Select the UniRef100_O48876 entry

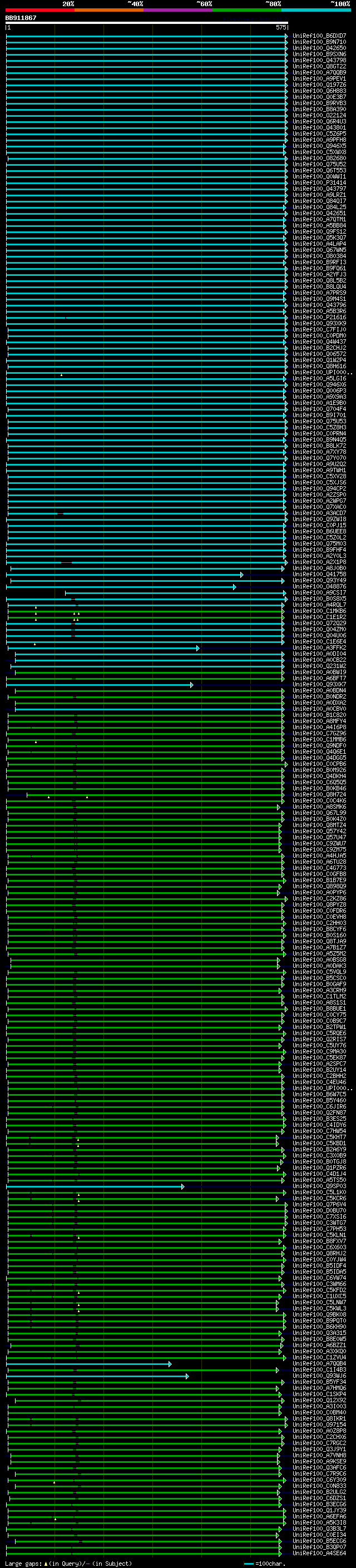point(319,587)
